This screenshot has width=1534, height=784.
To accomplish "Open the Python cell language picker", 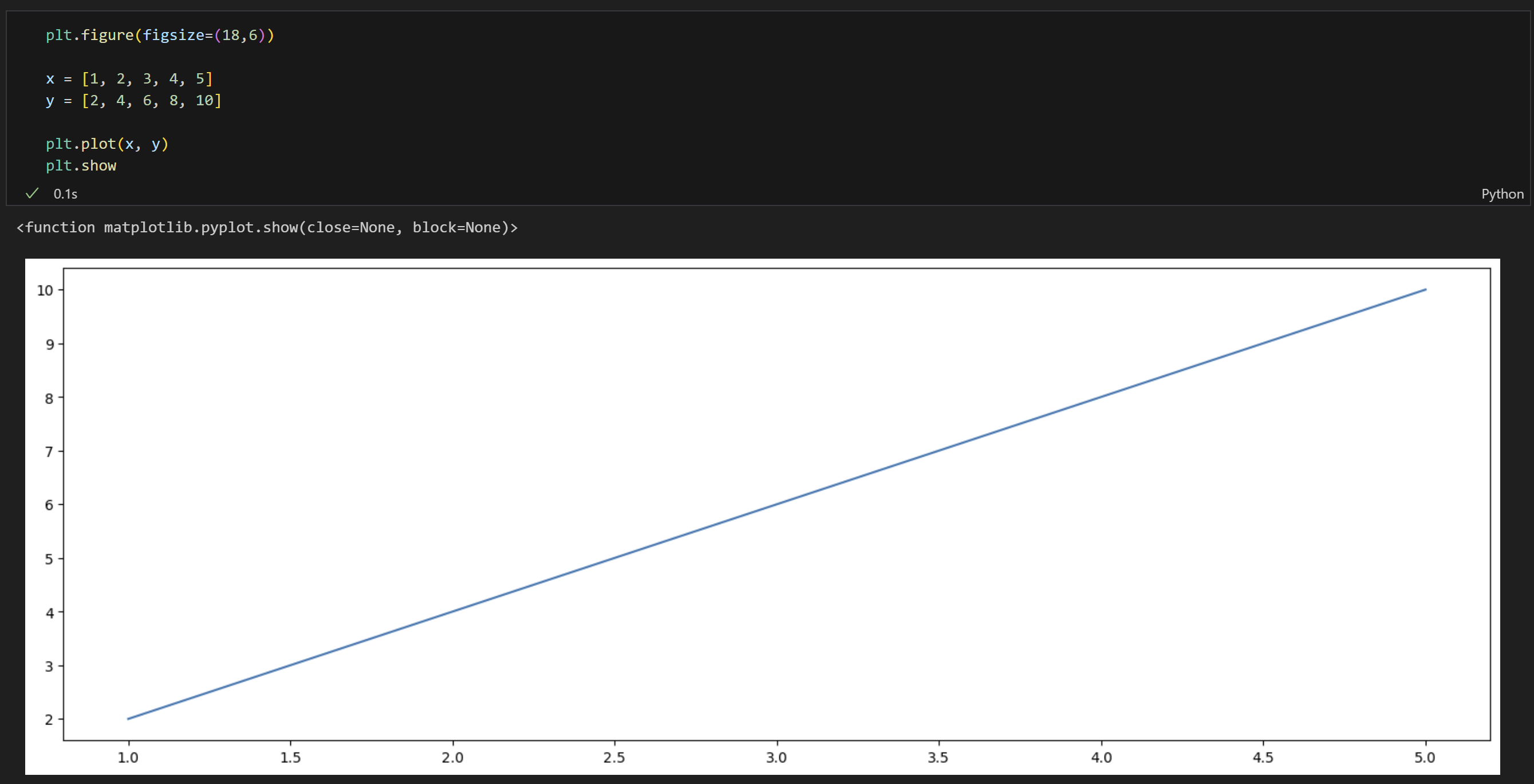I will [x=1502, y=194].
